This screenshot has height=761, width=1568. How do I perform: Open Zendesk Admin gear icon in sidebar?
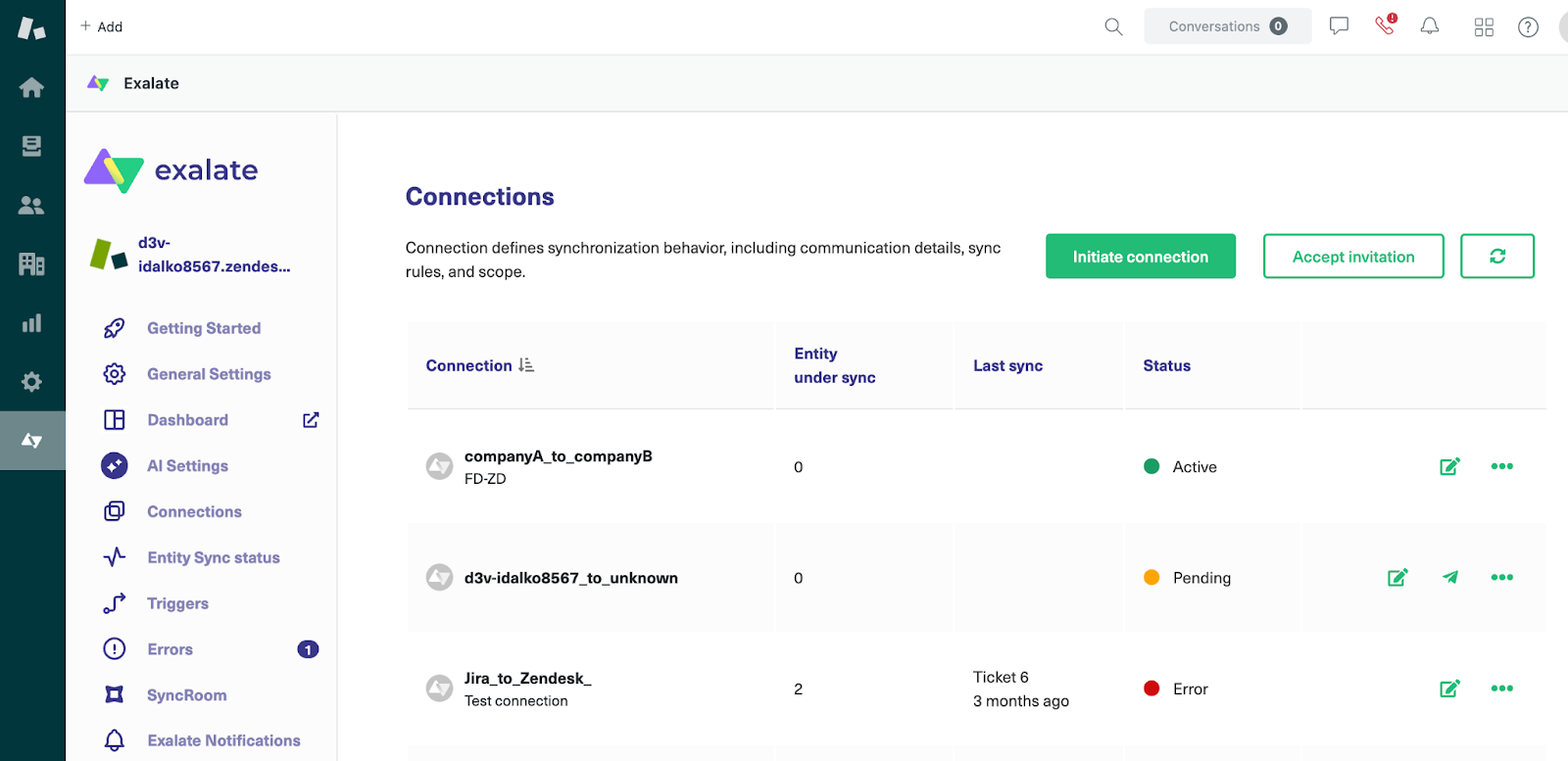[31, 381]
